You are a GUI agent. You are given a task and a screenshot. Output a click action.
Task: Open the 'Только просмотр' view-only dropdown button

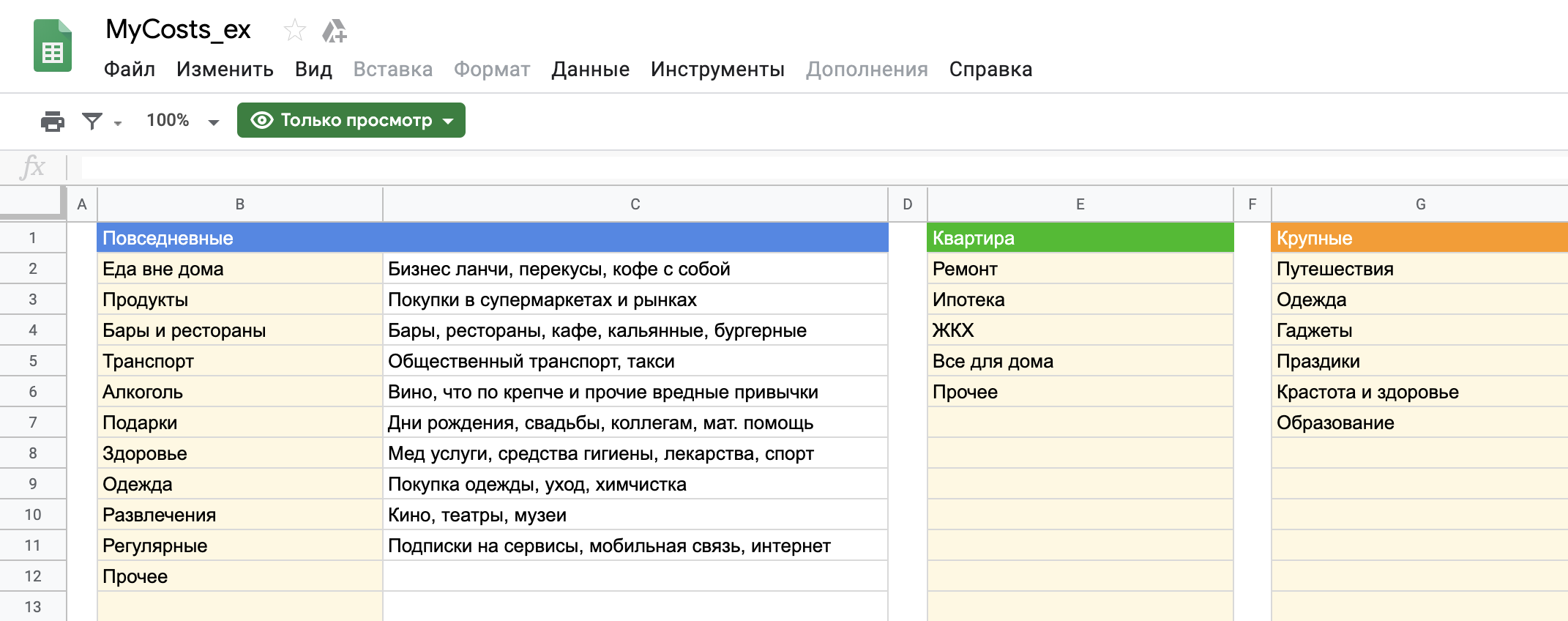coord(351,120)
